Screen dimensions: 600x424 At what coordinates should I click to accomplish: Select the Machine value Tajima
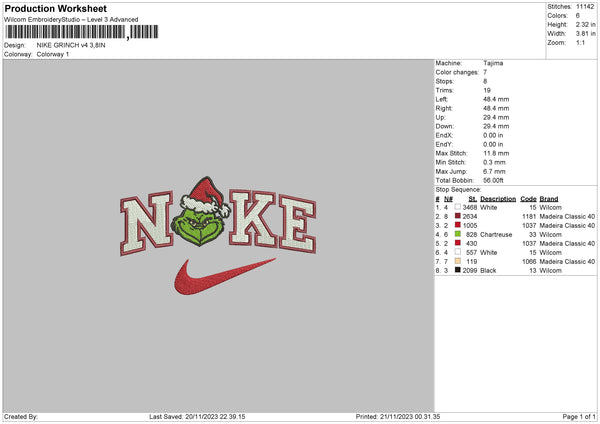coord(493,63)
